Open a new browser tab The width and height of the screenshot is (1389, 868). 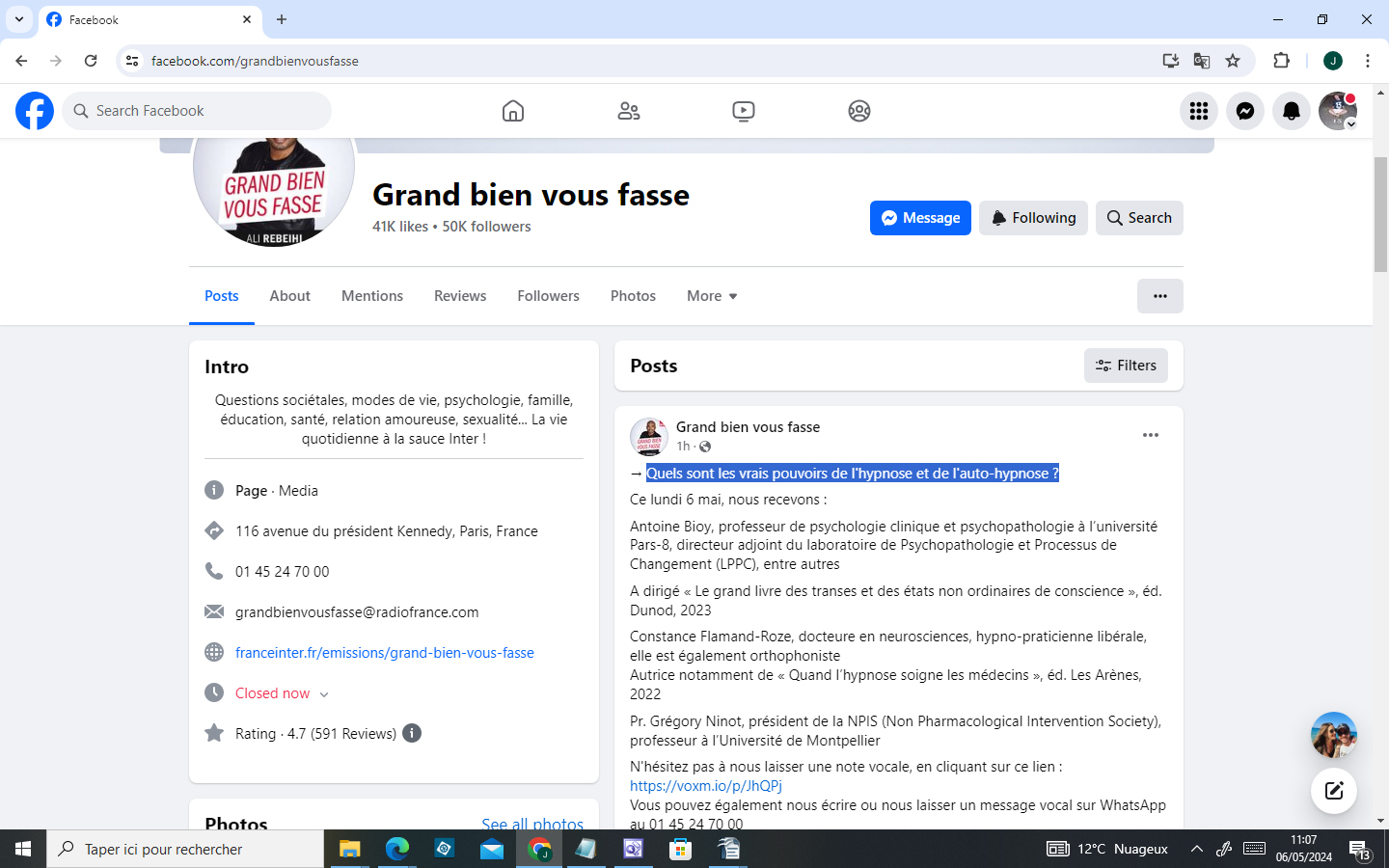(x=282, y=19)
